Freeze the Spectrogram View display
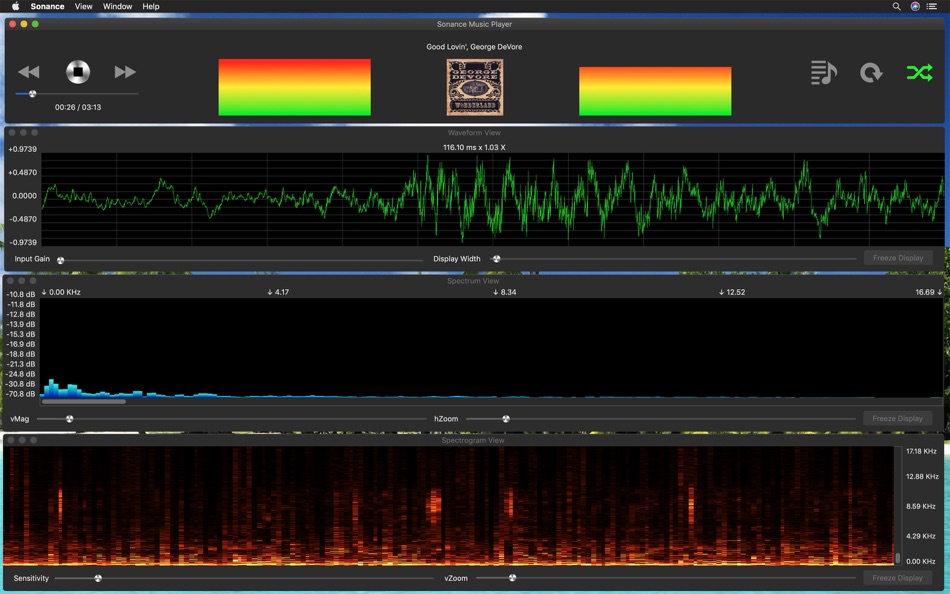The height and width of the screenshot is (594, 950). coord(897,578)
